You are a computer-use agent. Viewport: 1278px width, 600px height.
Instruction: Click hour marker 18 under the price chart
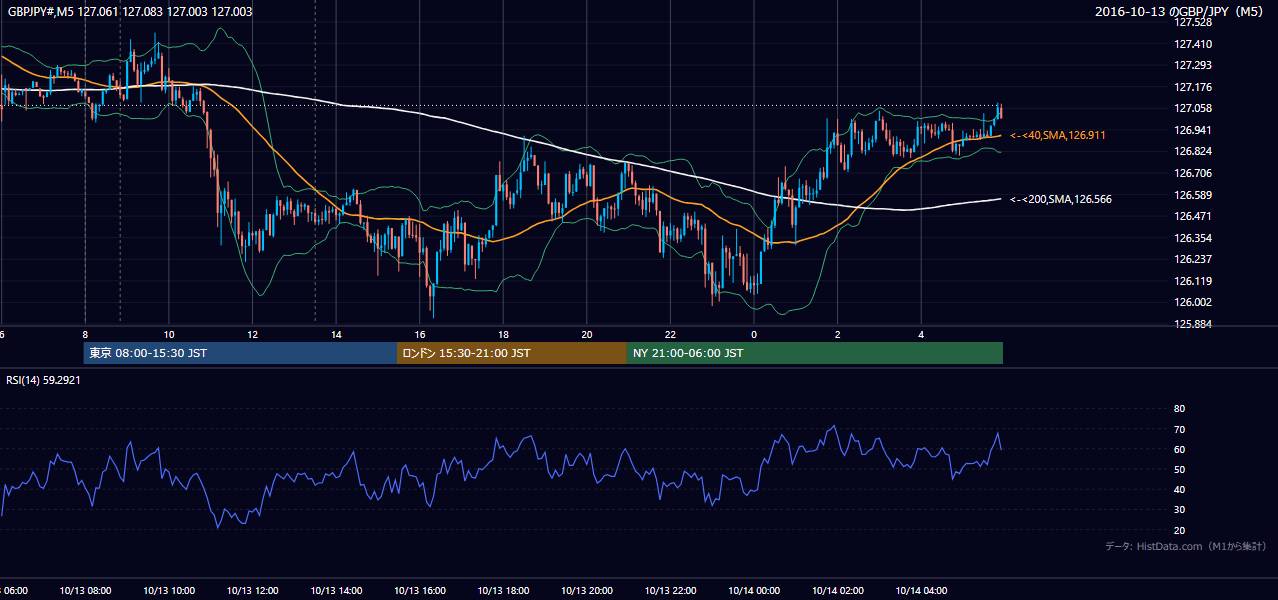tap(503, 335)
